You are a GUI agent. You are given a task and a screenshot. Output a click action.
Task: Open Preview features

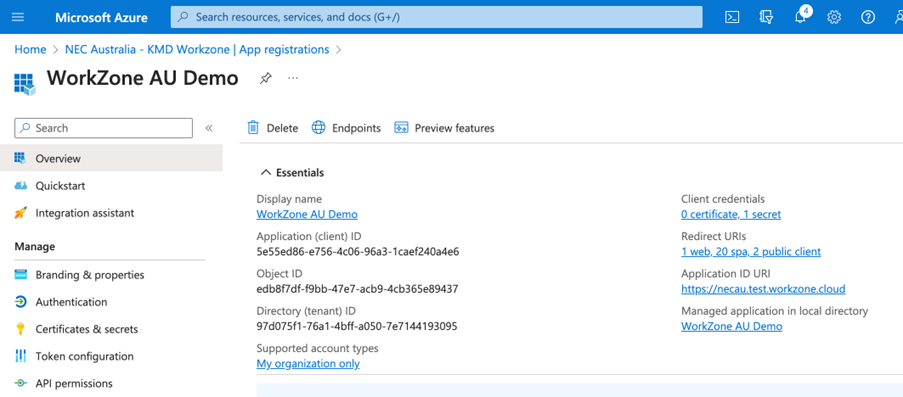point(444,128)
